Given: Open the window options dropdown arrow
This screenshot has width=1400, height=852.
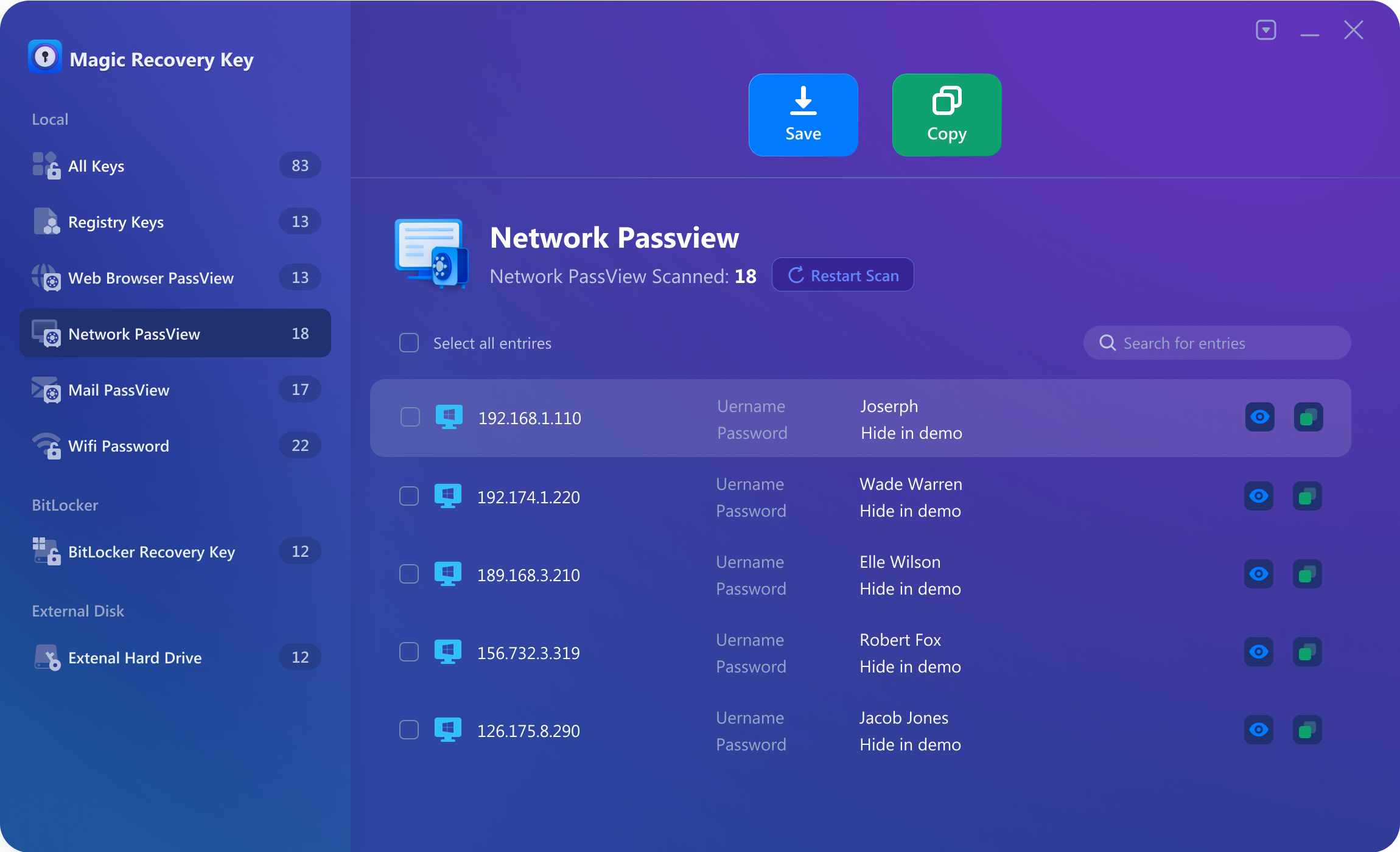Looking at the screenshot, I should point(1265,30).
